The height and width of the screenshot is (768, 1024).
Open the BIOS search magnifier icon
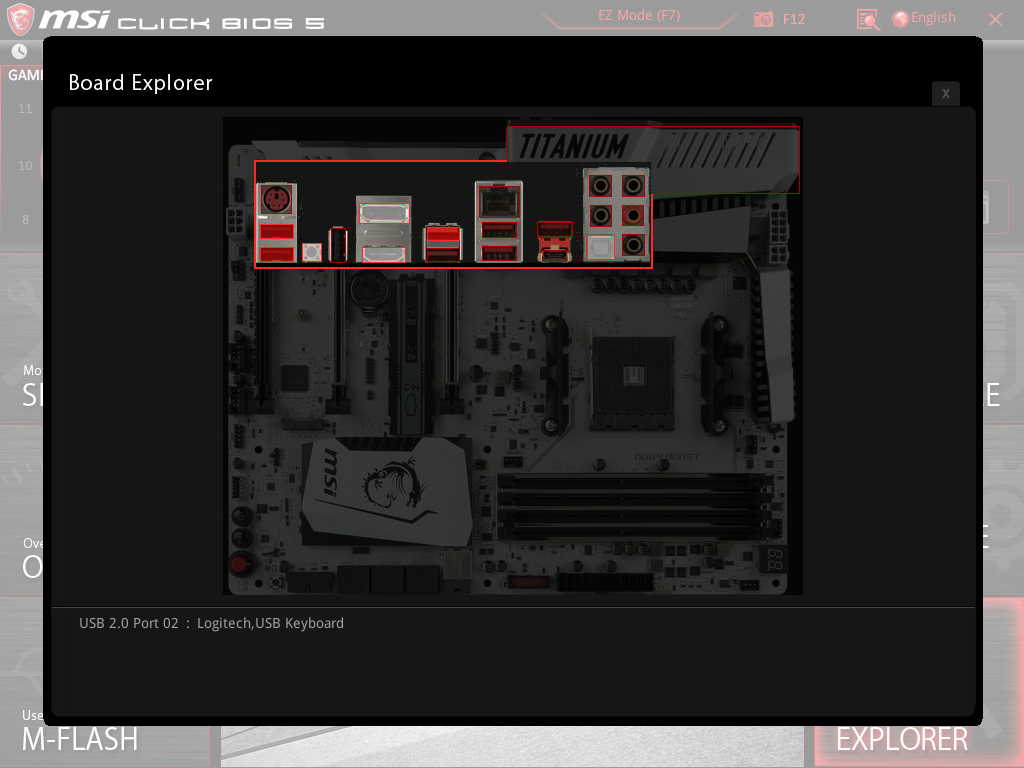tap(867, 20)
